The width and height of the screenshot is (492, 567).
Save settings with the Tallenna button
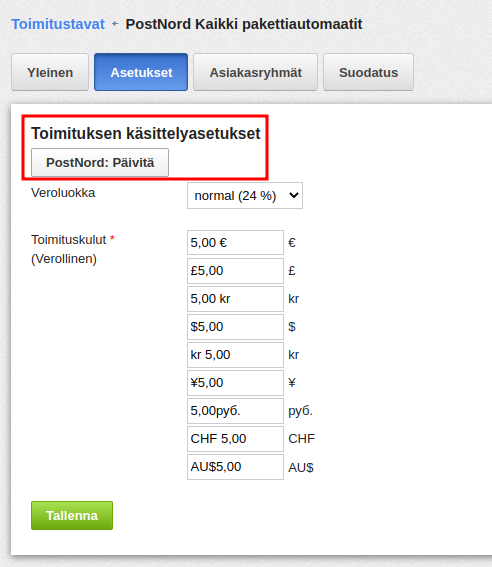pos(72,515)
